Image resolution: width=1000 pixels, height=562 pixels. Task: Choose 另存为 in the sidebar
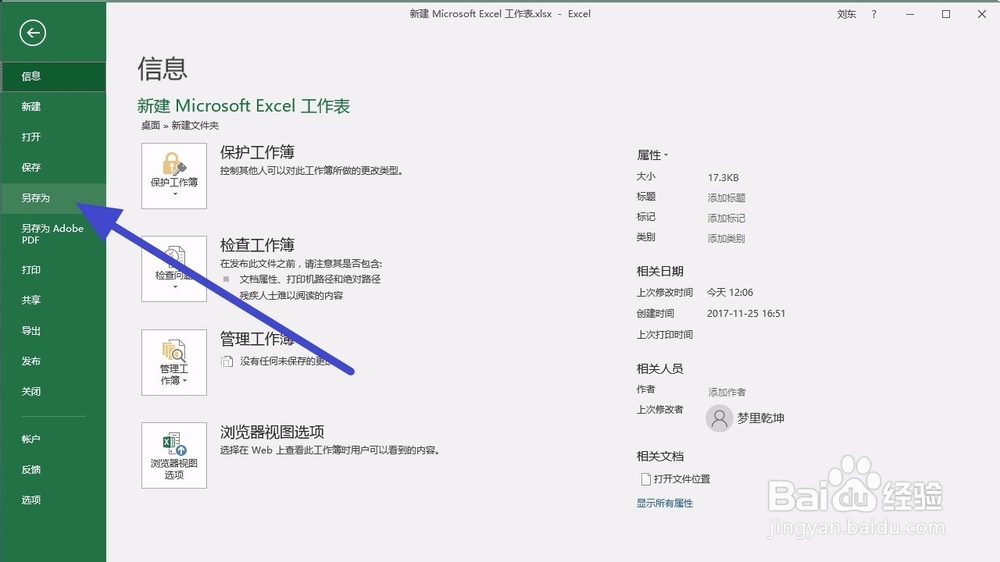(x=53, y=198)
